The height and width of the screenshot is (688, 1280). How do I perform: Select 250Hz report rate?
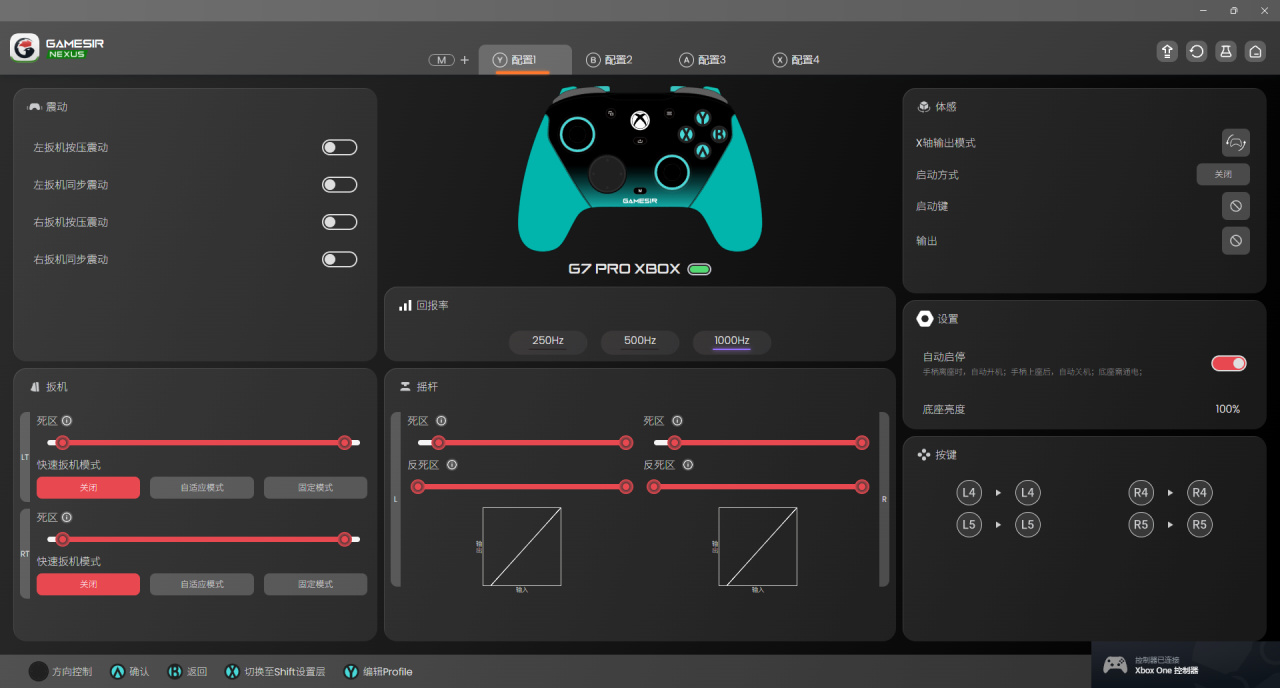548,341
